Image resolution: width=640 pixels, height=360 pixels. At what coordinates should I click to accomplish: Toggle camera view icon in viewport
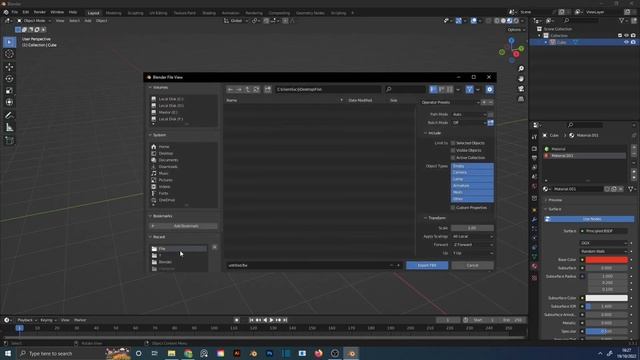[521, 89]
